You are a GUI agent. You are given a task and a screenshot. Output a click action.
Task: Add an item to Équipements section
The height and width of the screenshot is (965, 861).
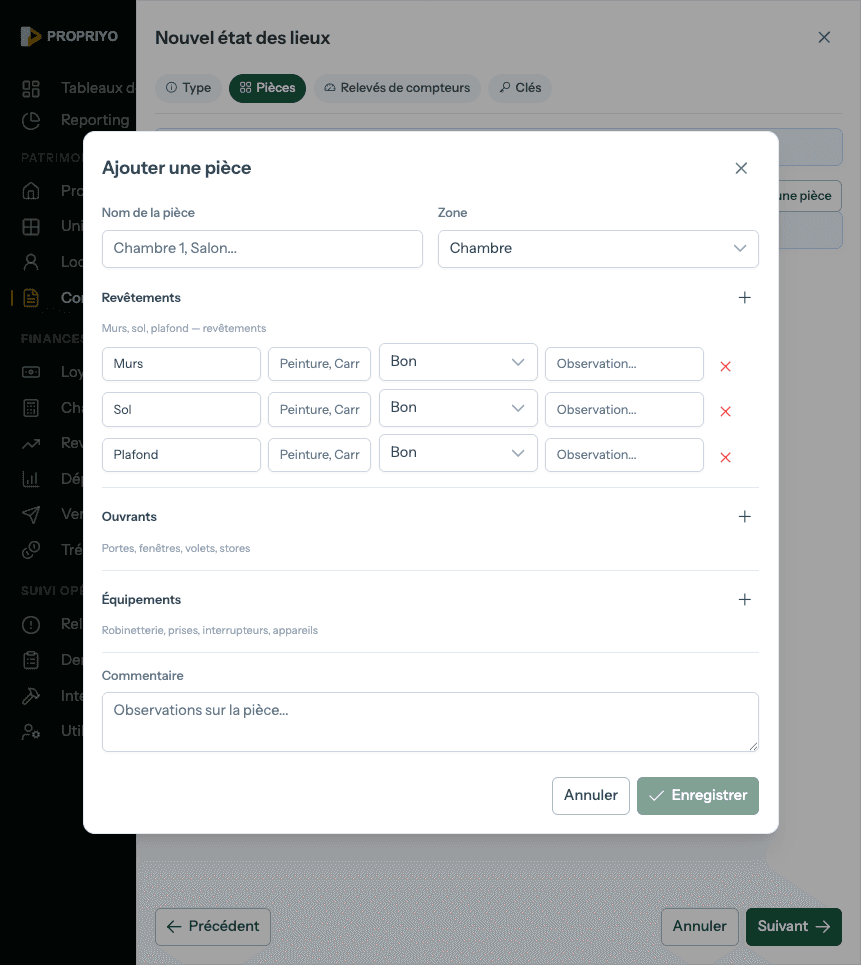(x=744, y=600)
